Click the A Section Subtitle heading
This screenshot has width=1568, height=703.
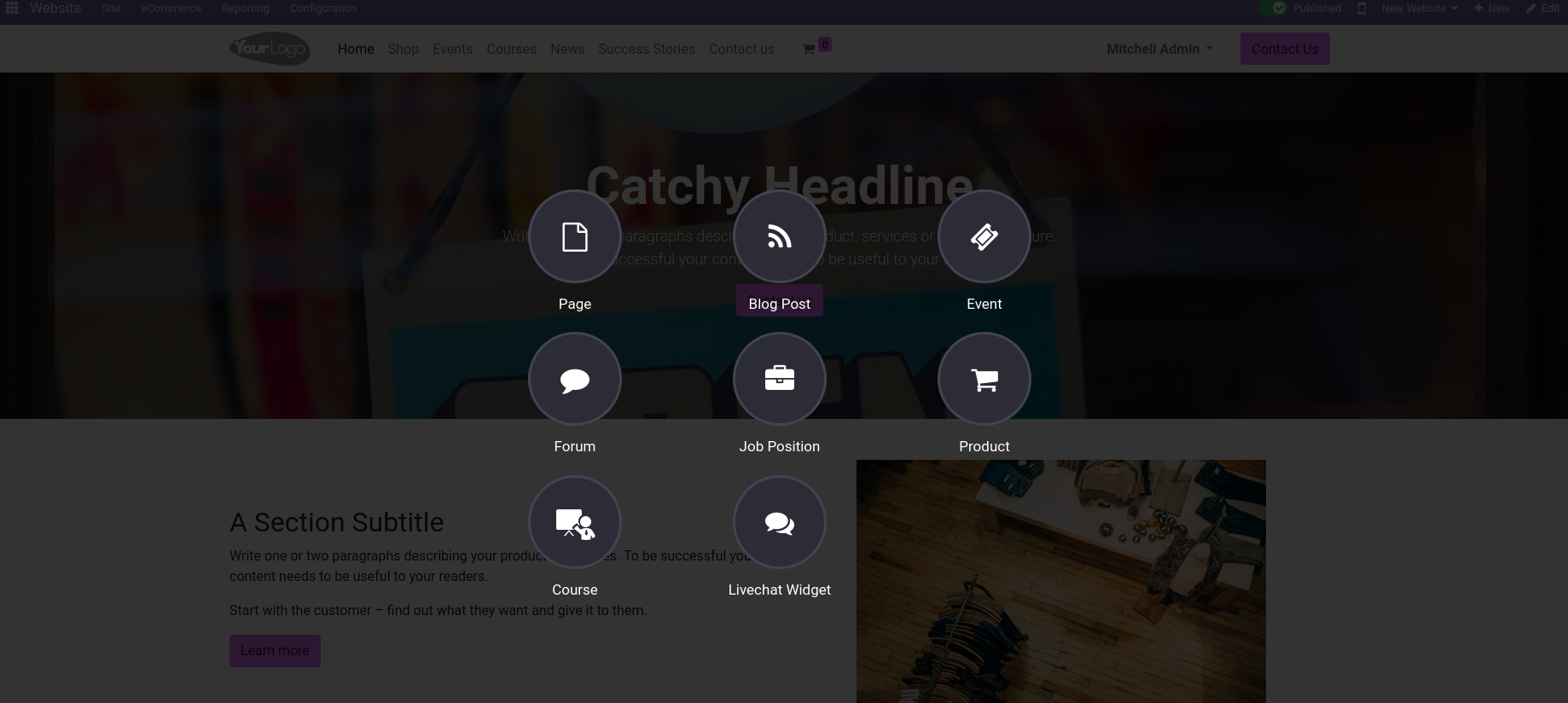click(336, 522)
